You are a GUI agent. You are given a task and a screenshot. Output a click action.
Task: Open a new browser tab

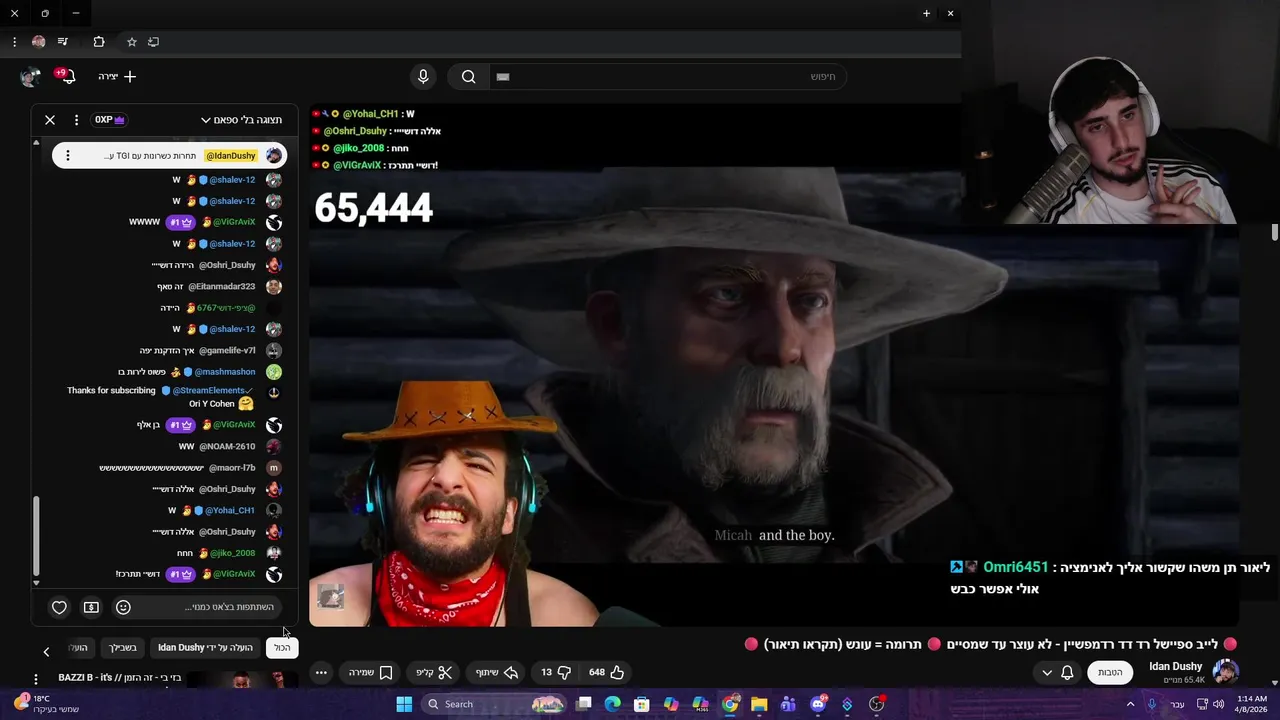click(x=926, y=13)
